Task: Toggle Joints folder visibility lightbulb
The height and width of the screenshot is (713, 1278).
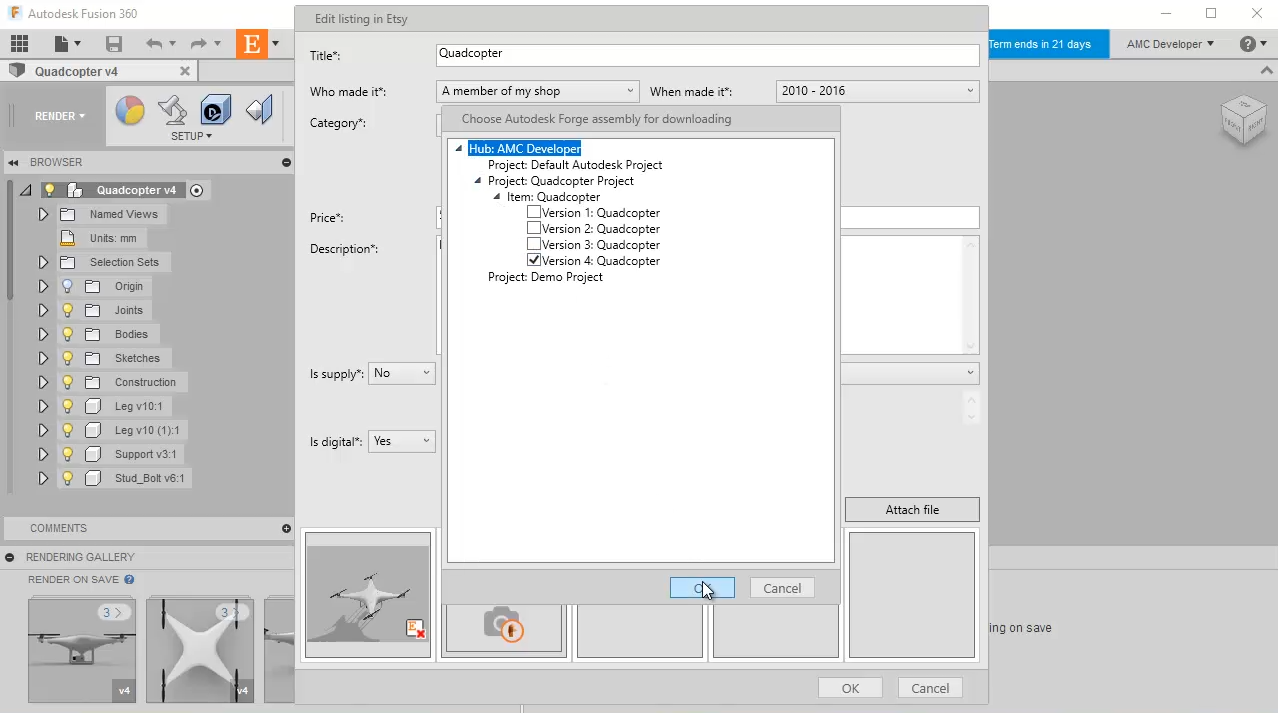Action: [x=68, y=310]
